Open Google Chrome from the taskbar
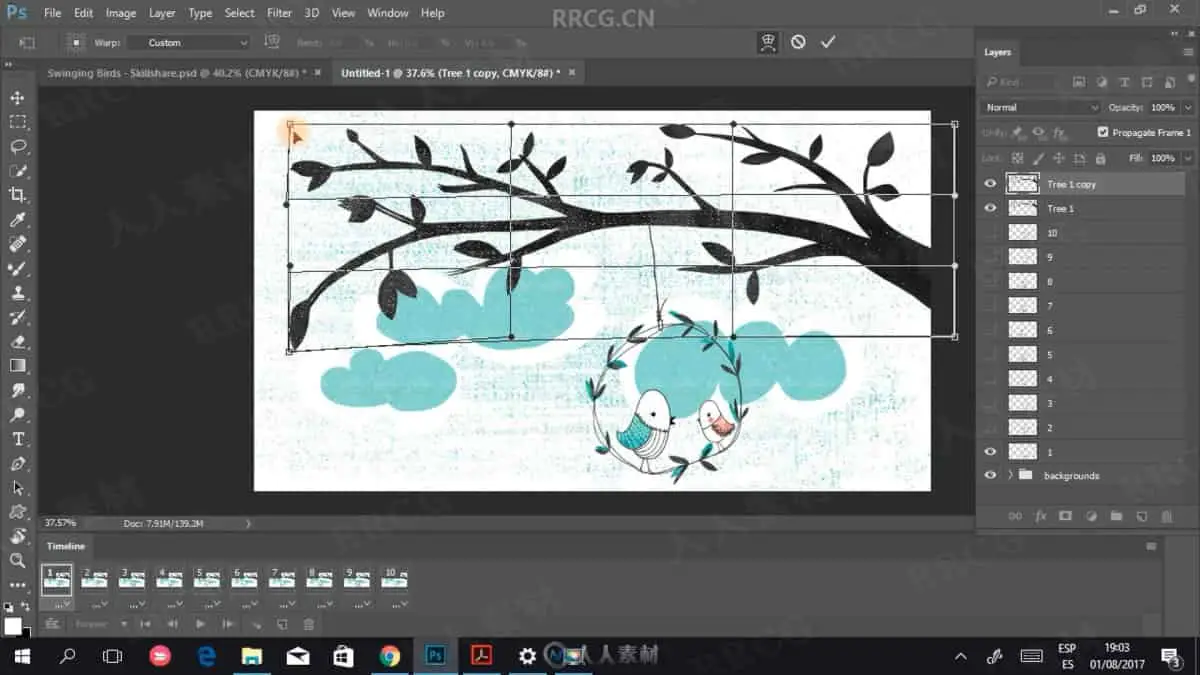This screenshot has height=675, width=1200. (x=390, y=656)
